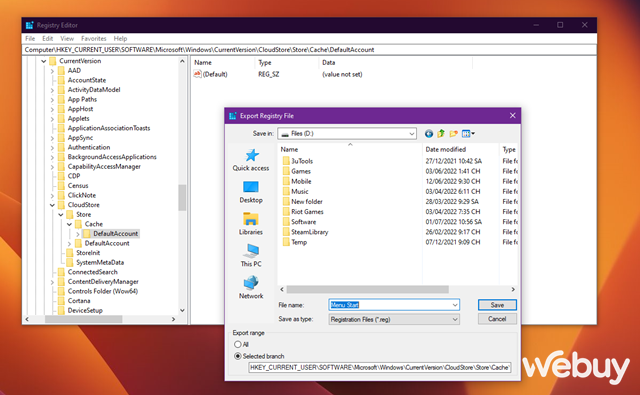
Task: Click the selected branch path field
Action: (380, 367)
